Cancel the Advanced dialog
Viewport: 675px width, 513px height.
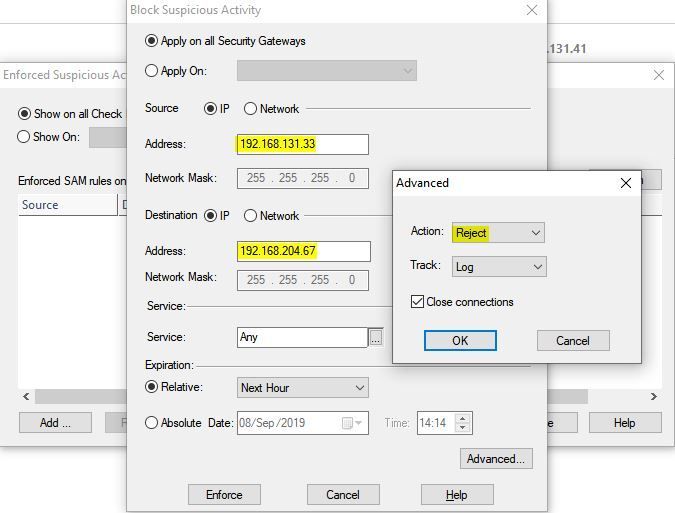click(x=573, y=340)
